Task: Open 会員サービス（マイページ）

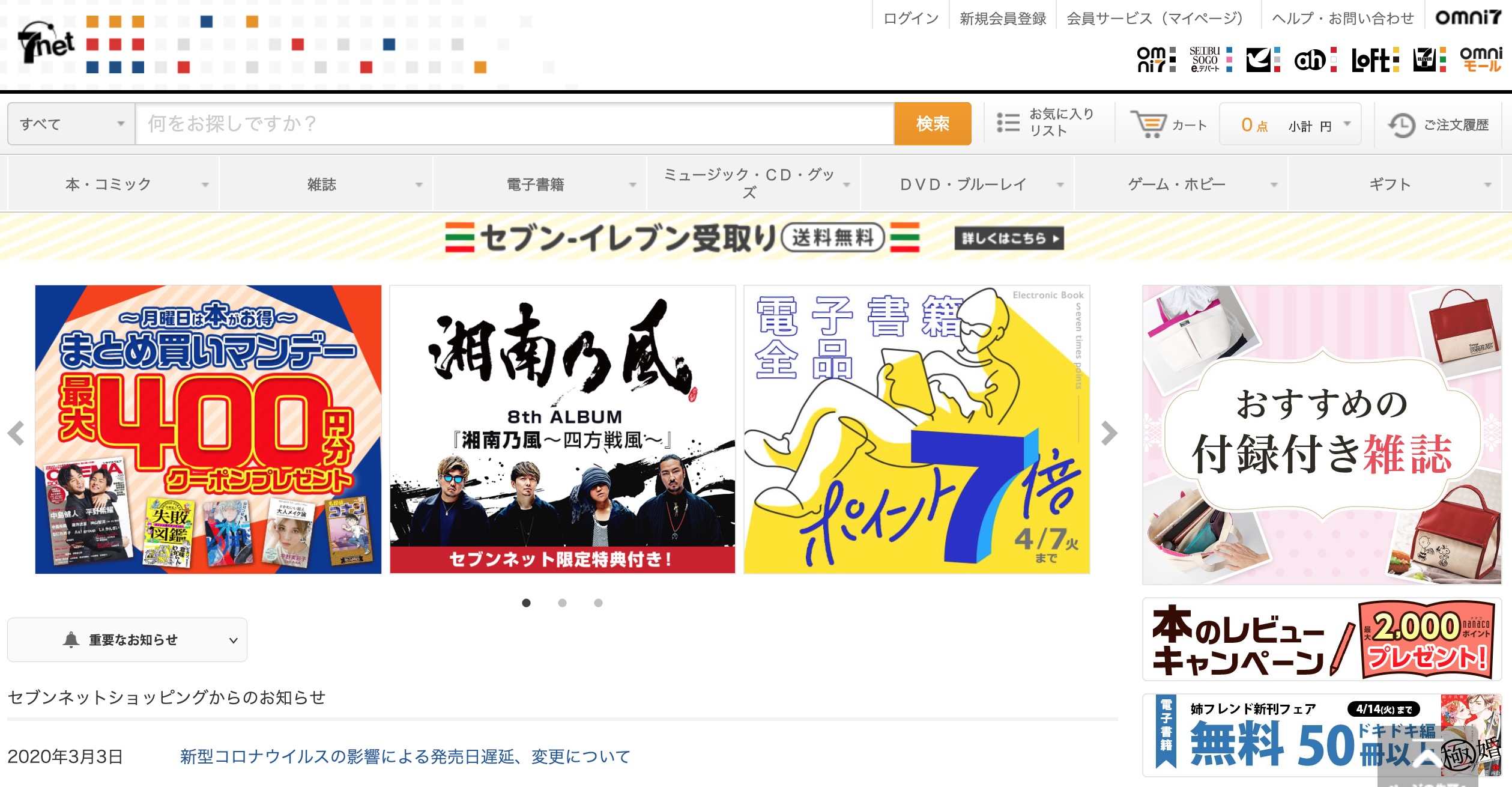Action: click(x=1155, y=18)
